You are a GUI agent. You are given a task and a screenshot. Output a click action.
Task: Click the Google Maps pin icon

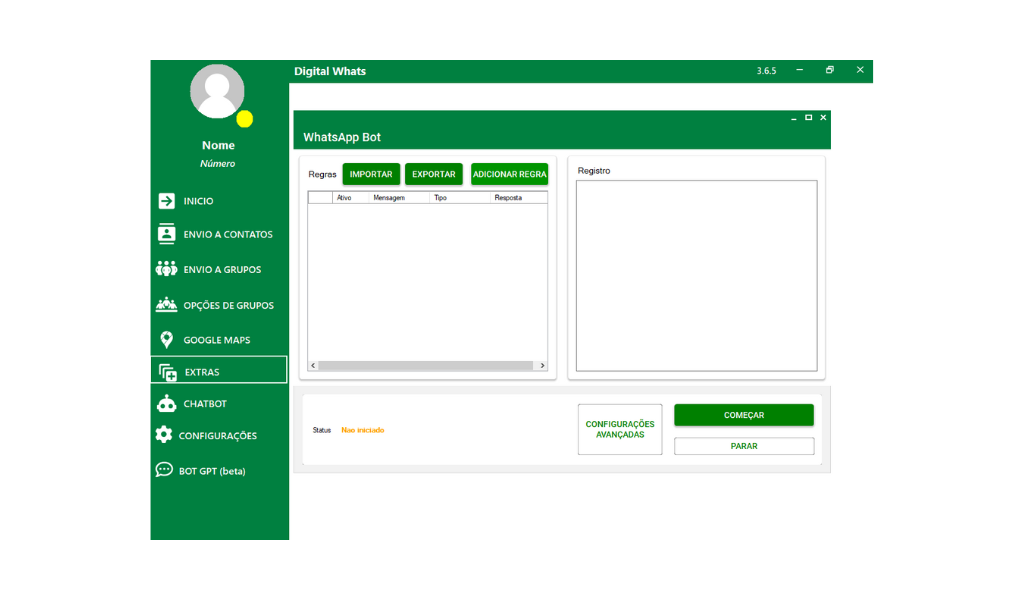pos(167,339)
